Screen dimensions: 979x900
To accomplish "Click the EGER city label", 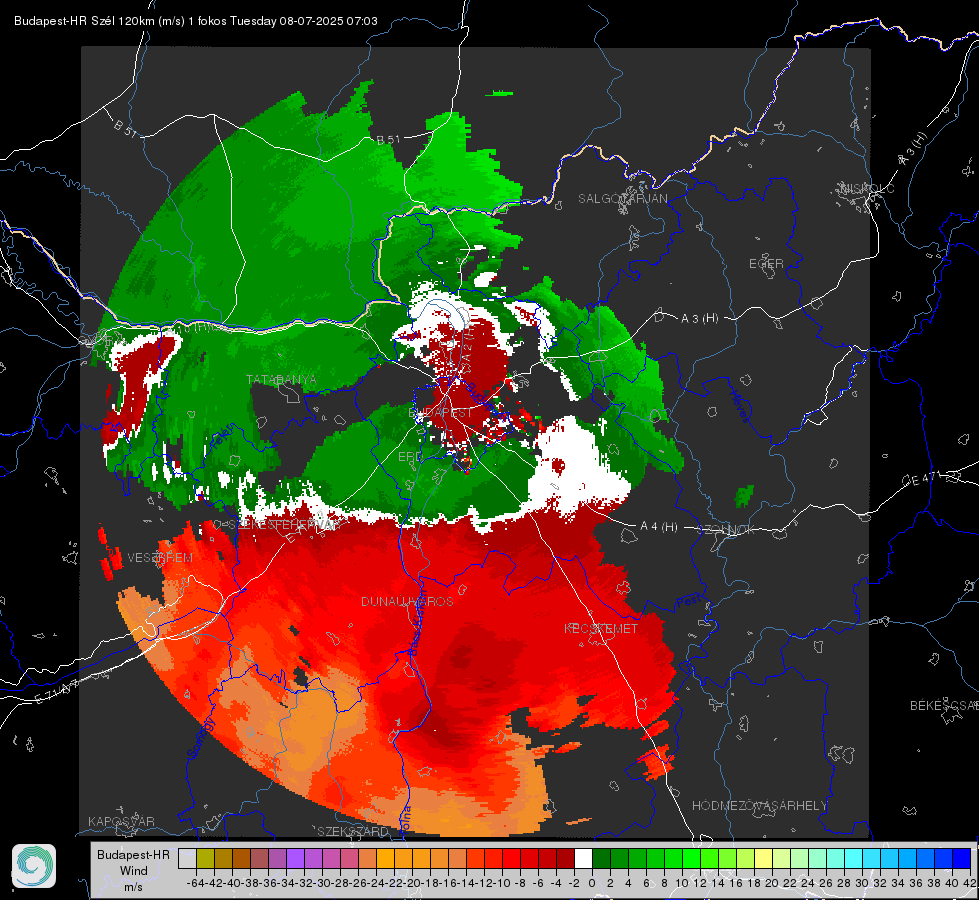I will tap(766, 264).
